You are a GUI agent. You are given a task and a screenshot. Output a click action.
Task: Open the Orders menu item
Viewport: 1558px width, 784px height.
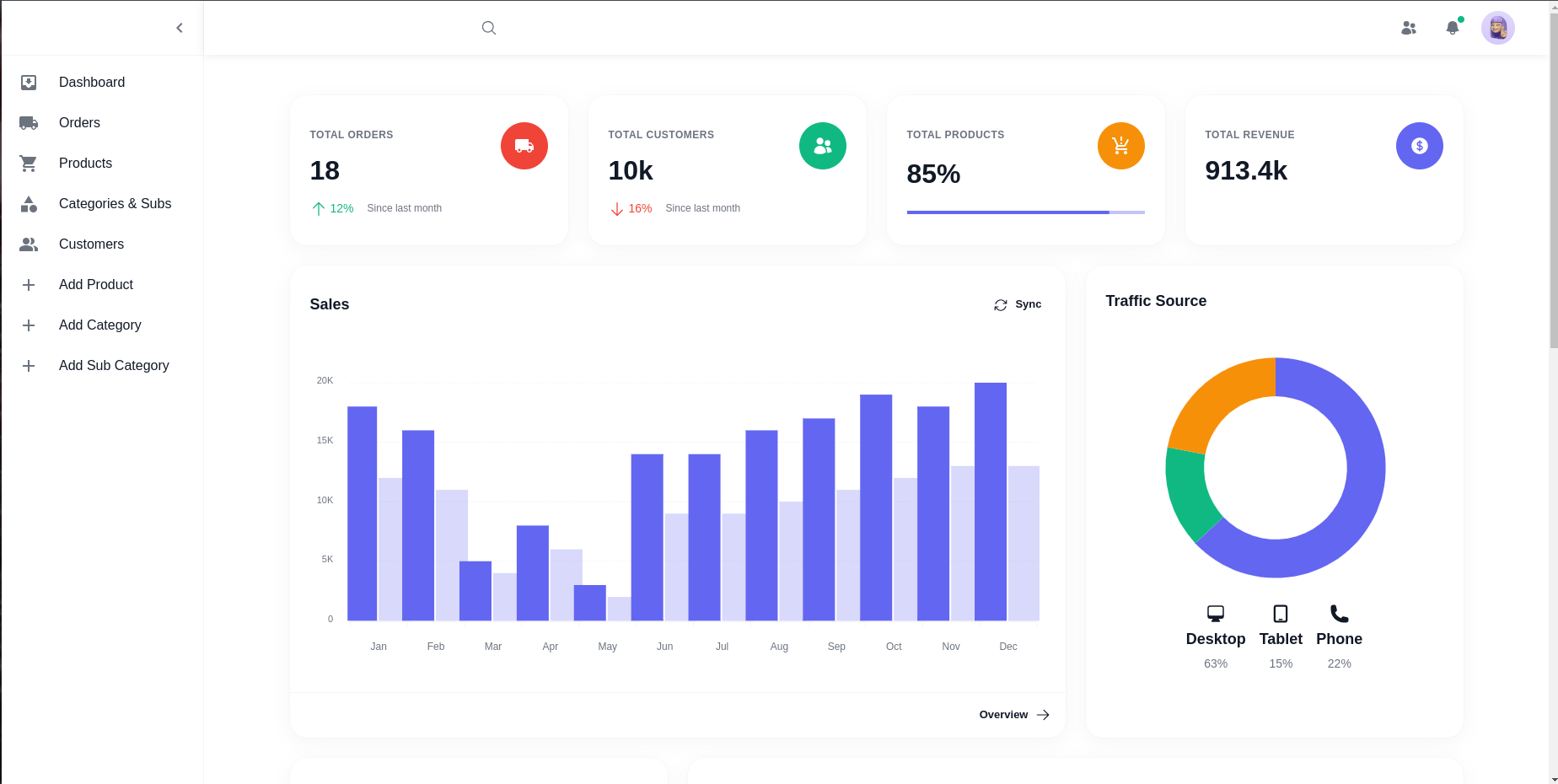pyautogui.click(x=79, y=122)
